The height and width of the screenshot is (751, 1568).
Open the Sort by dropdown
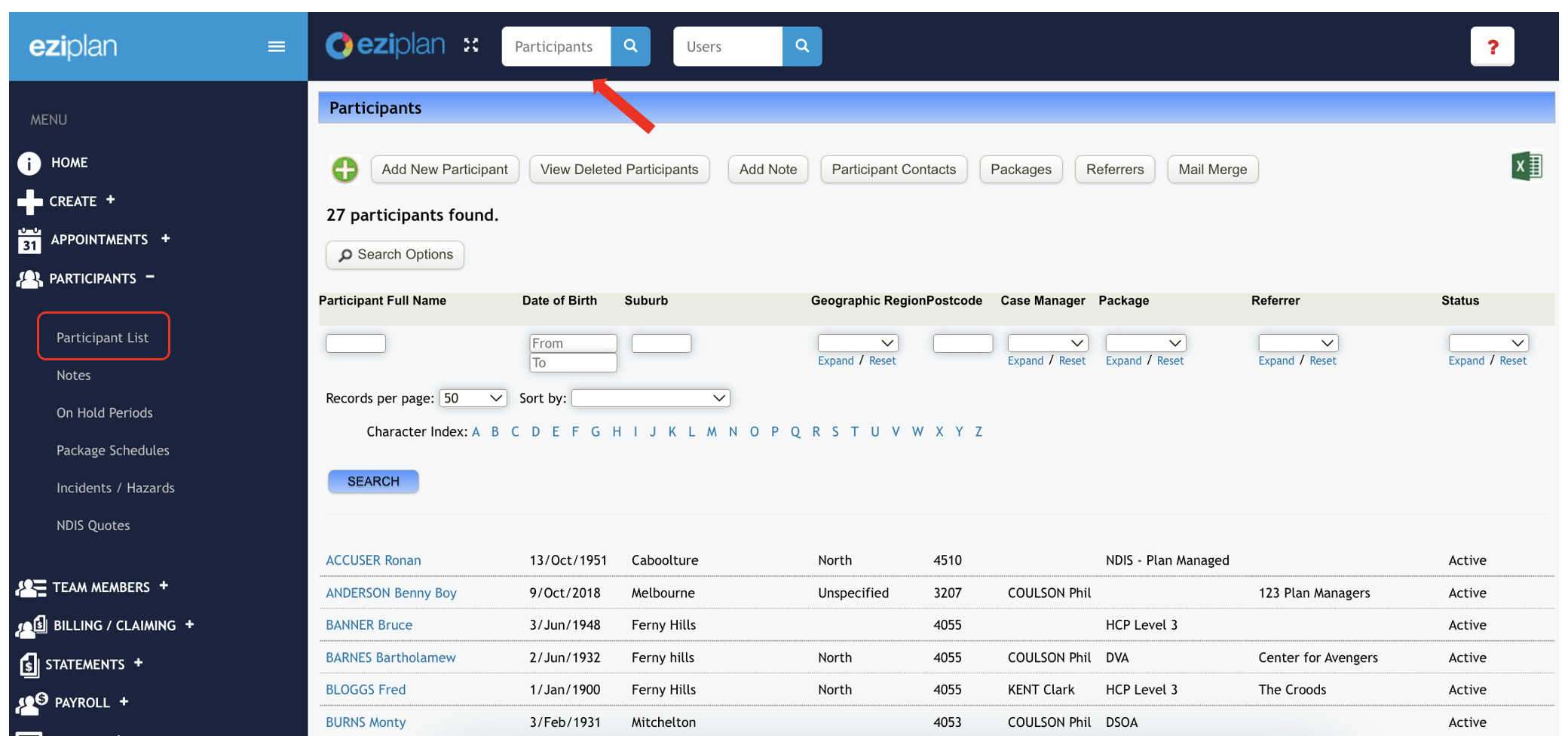651,398
